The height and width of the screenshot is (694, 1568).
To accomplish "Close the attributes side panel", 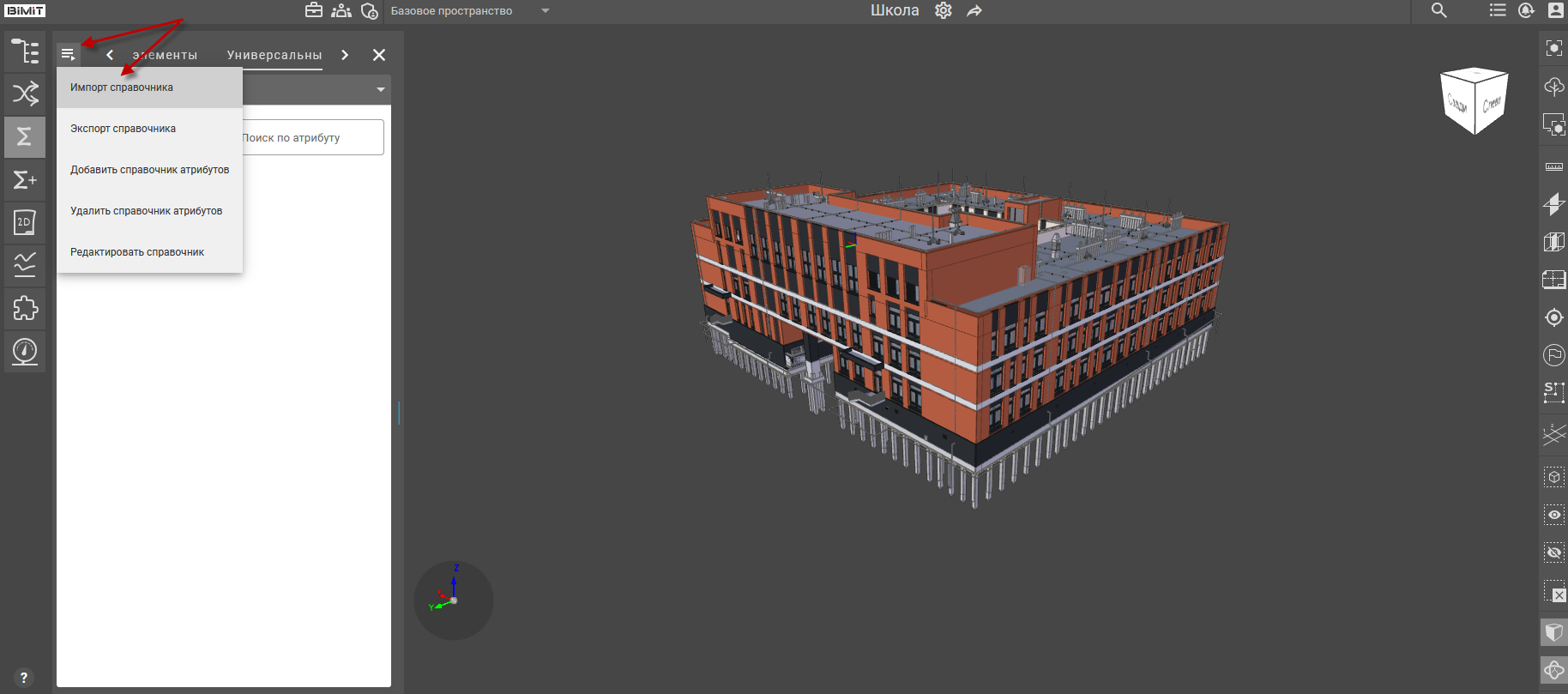I will pyautogui.click(x=379, y=55).
